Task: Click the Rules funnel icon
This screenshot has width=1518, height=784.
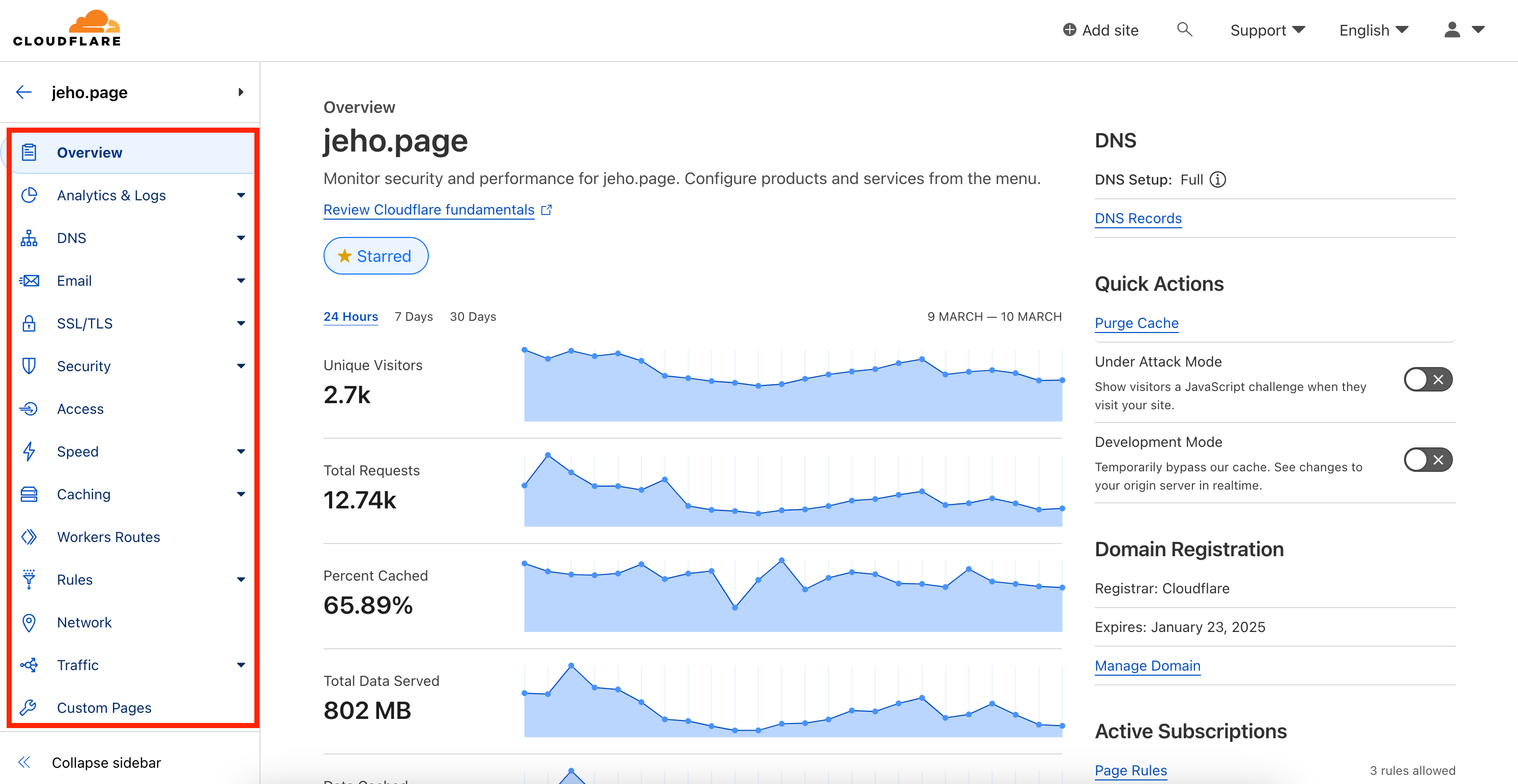Action: click(x=29, y=580)
